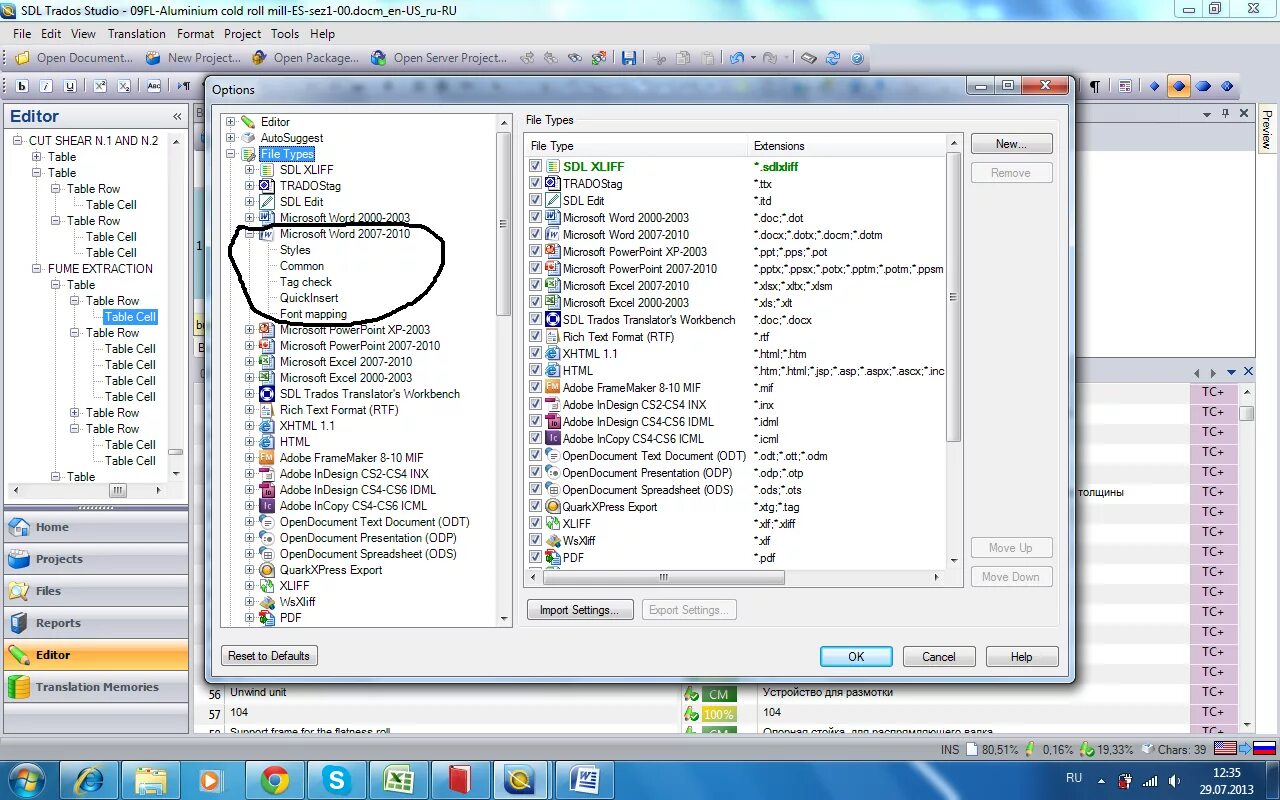Toggle the HTML file type checkbox
1280x800 pixels.
536,370
